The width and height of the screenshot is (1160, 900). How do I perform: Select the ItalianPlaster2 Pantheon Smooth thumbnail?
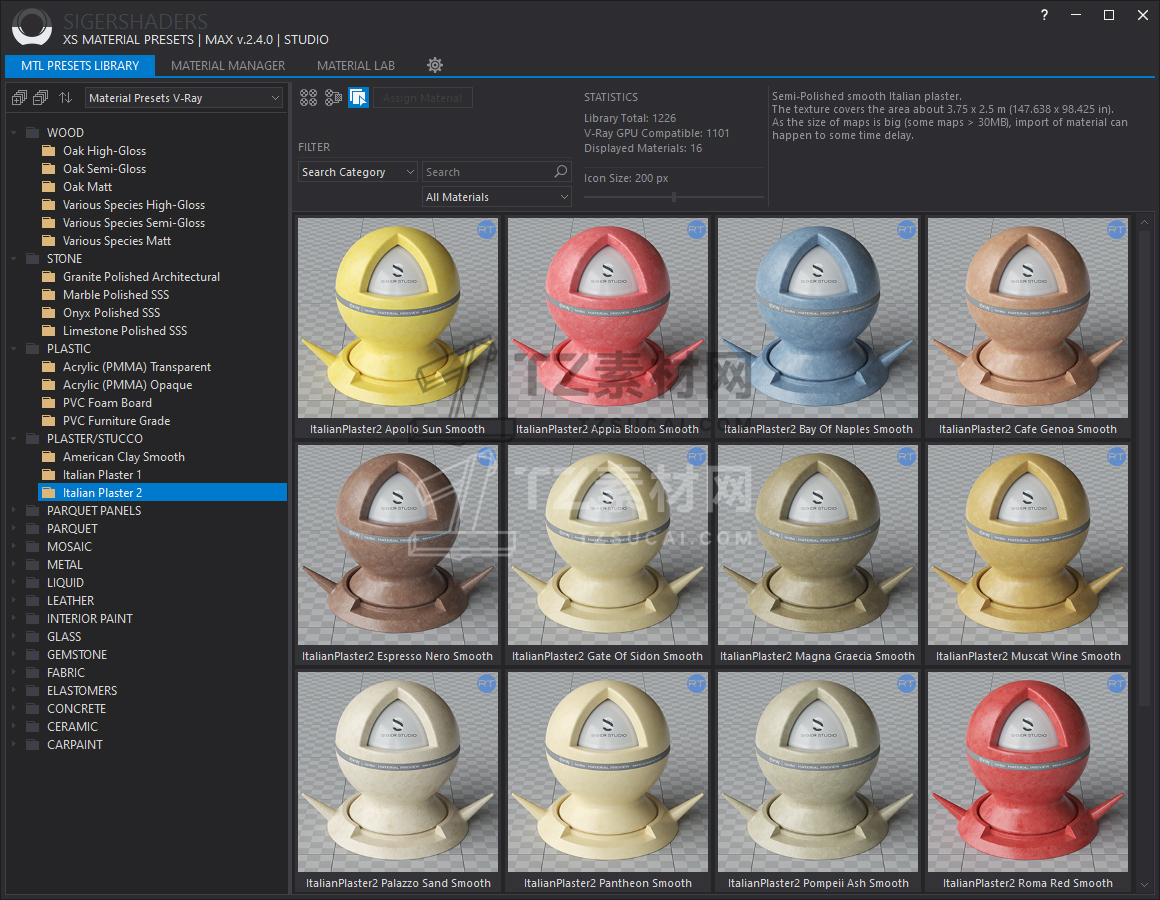coord(608,772)
